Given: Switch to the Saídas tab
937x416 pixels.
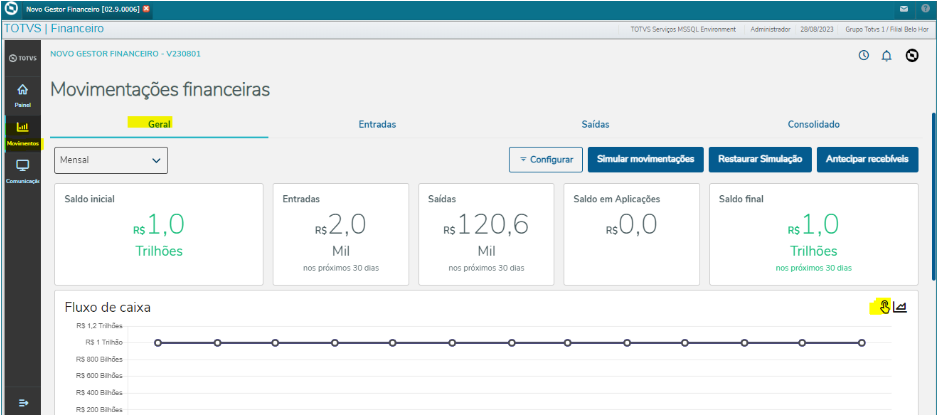Looking at the screenshot, I should (x=595, y=124).
